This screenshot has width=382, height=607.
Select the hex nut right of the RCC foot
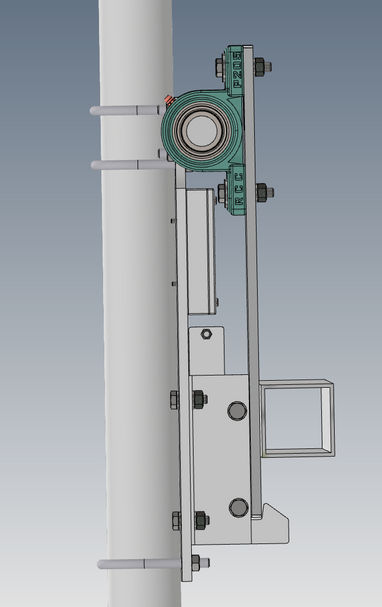264,192
